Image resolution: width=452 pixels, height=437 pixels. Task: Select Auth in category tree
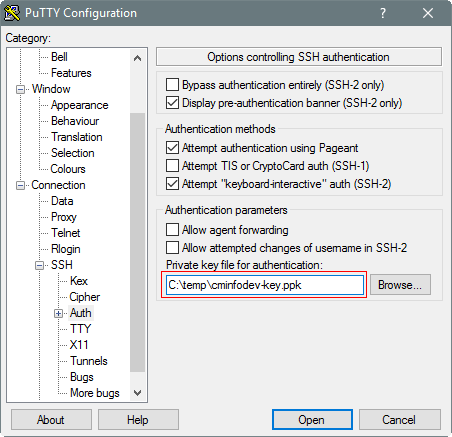(x=81, y=313)
